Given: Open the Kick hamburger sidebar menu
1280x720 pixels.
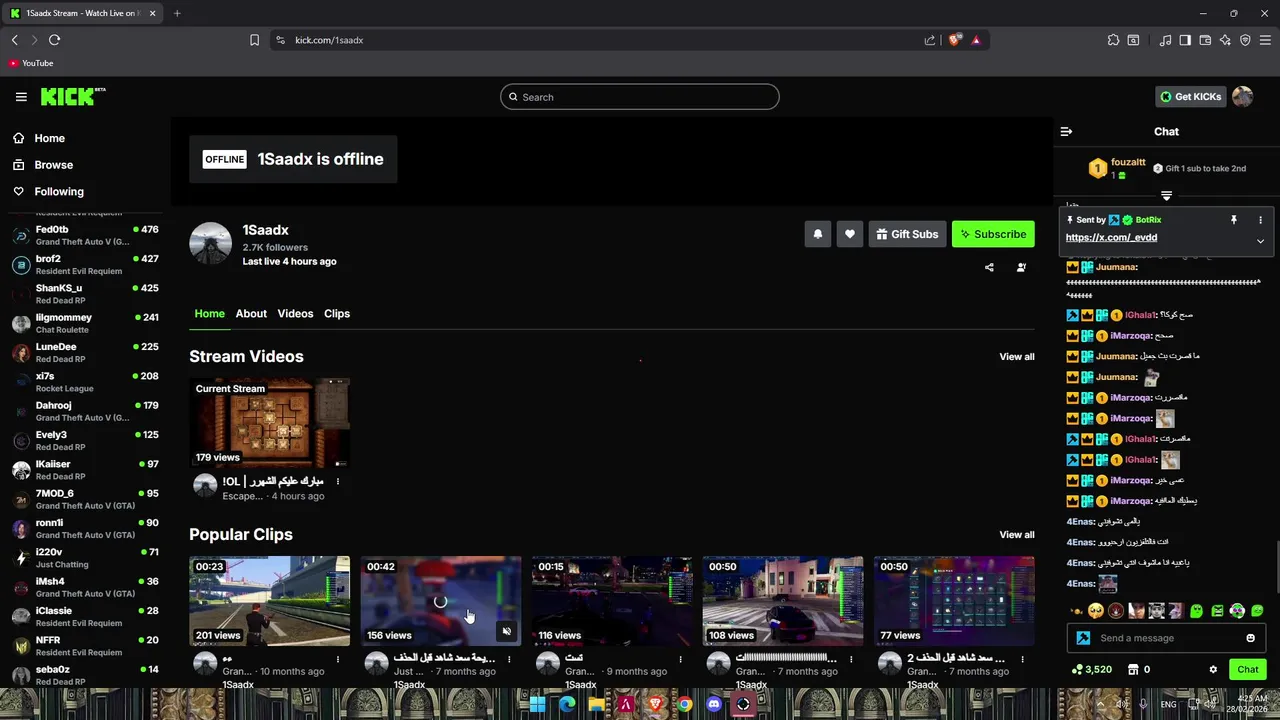Looking at the screenshot, I should click(x=21, y=97).
